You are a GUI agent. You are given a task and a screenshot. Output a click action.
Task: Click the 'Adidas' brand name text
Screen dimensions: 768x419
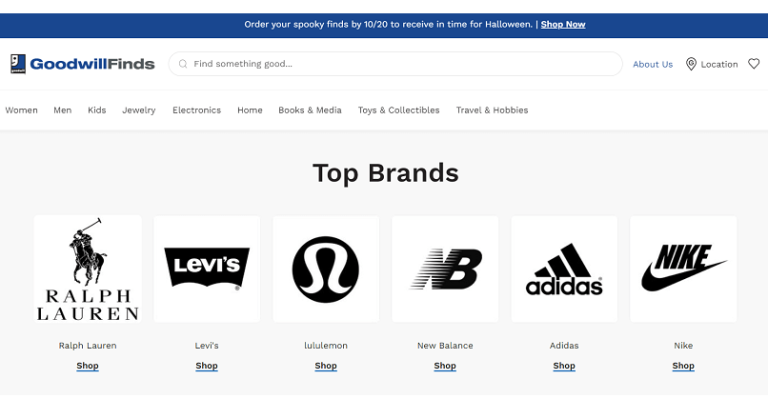point(564,345)
